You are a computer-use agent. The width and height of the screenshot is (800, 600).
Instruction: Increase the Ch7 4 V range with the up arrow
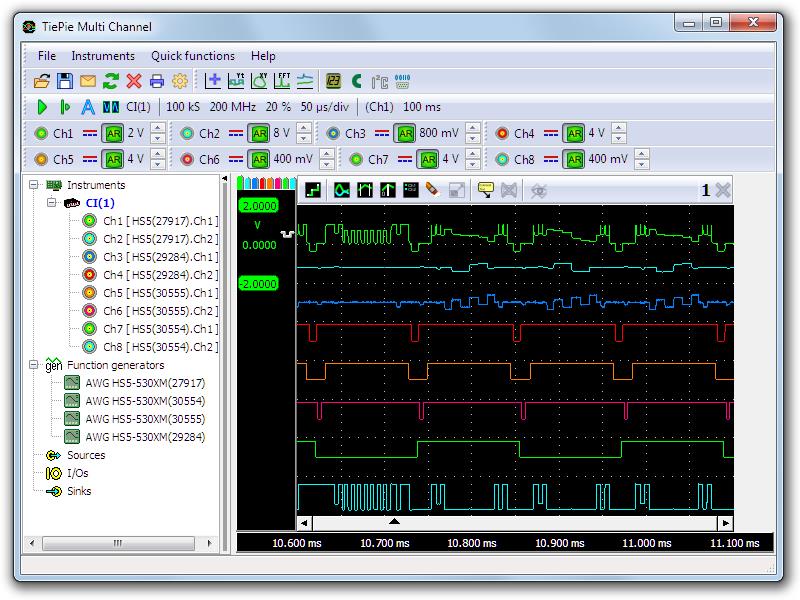tap(473, 155)
